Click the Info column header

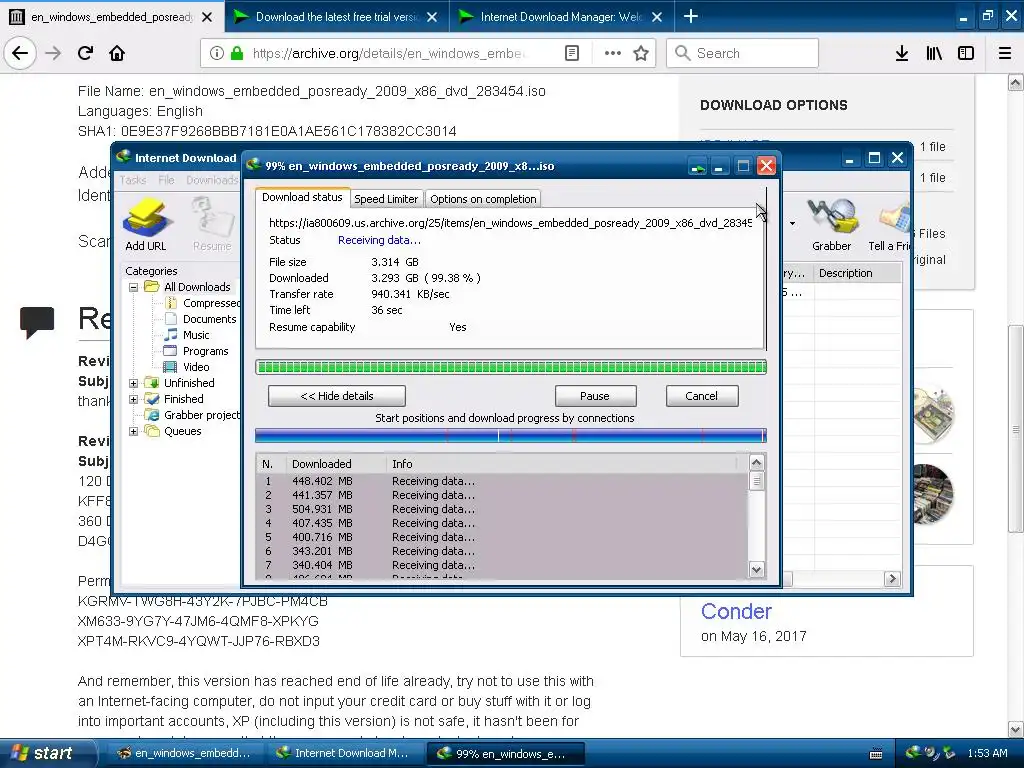click(562, 464)
